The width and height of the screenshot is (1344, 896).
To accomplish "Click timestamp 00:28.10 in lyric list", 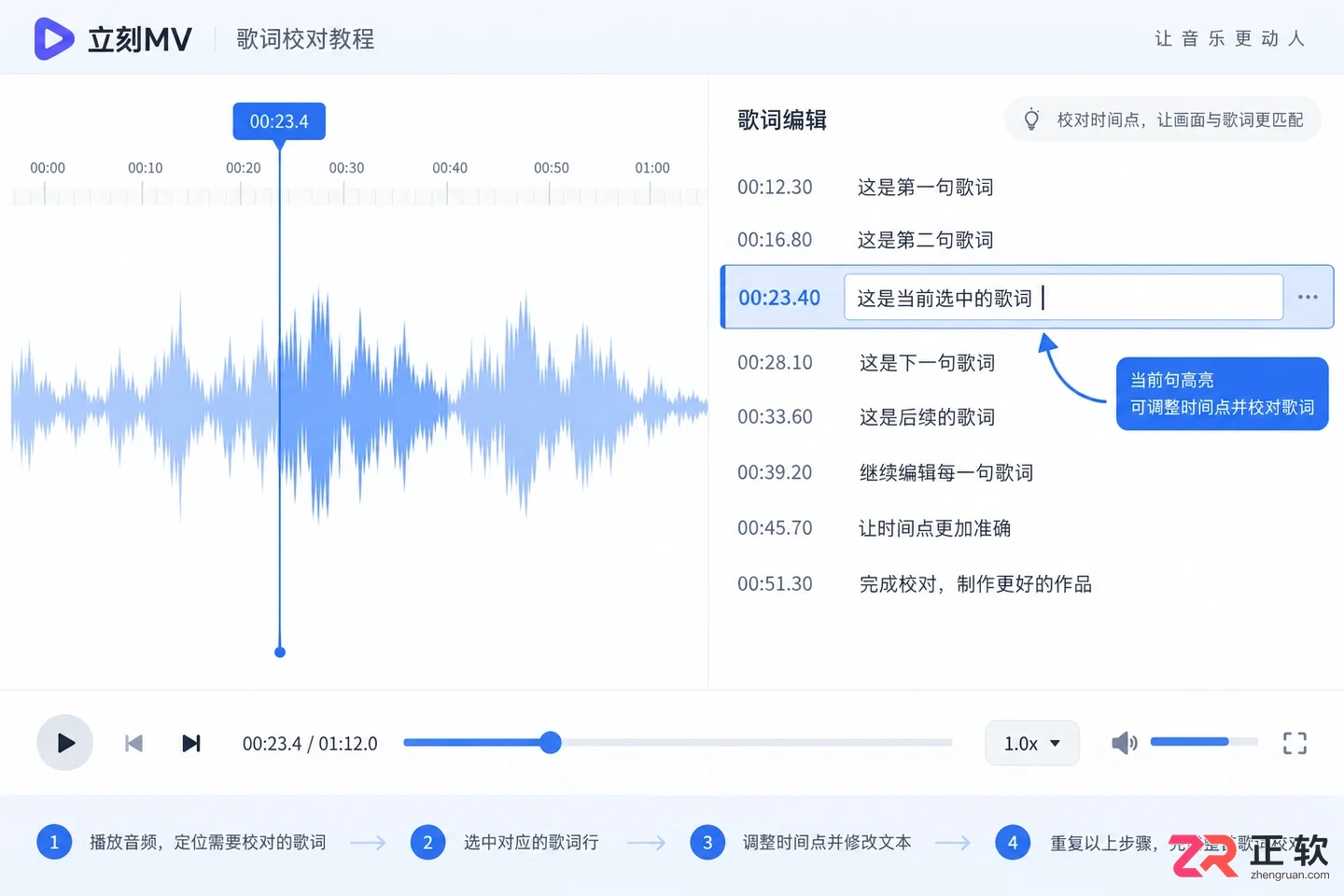I will coord(775,362).
